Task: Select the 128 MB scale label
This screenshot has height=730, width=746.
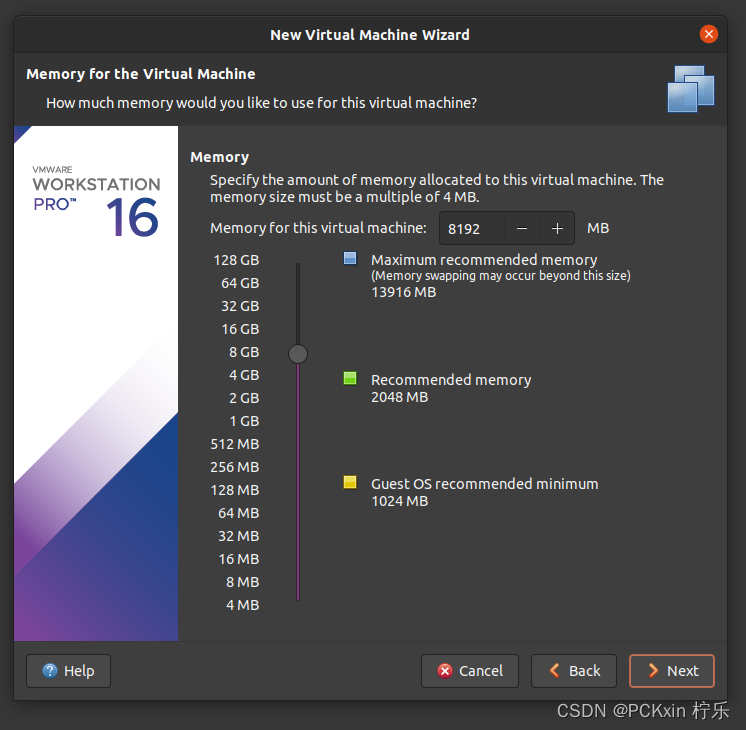Action: [235, 490]
